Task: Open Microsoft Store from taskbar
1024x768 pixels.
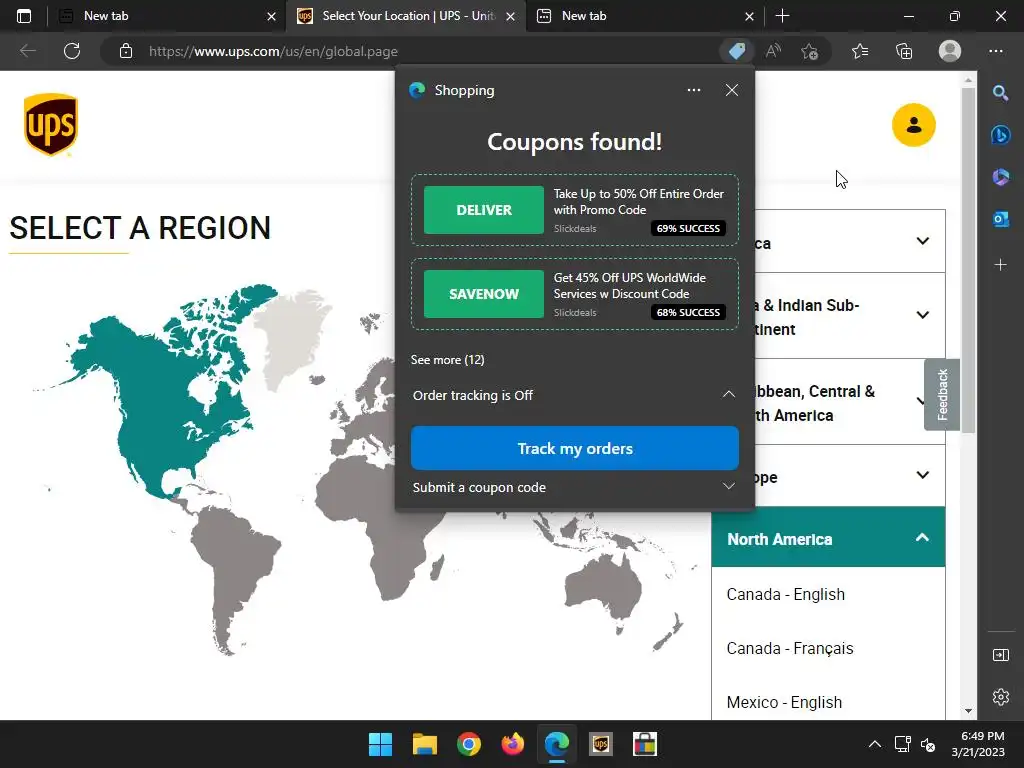Action: (x=645, y=744)
